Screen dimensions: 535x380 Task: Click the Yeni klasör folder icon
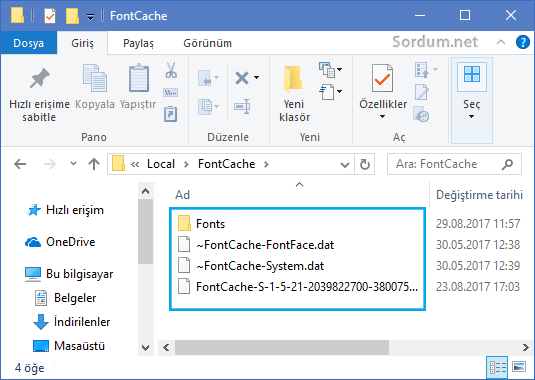(x=293, y=79)
